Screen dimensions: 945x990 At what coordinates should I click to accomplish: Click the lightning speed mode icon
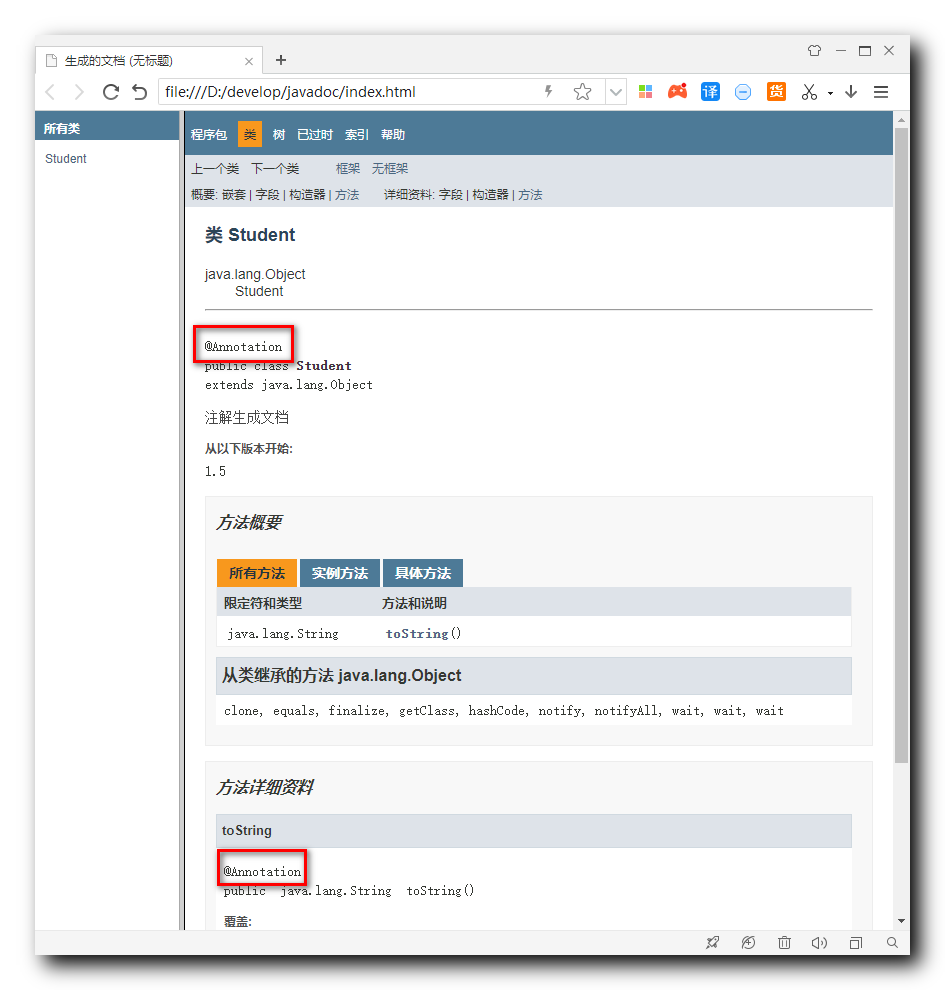point(549,92)
